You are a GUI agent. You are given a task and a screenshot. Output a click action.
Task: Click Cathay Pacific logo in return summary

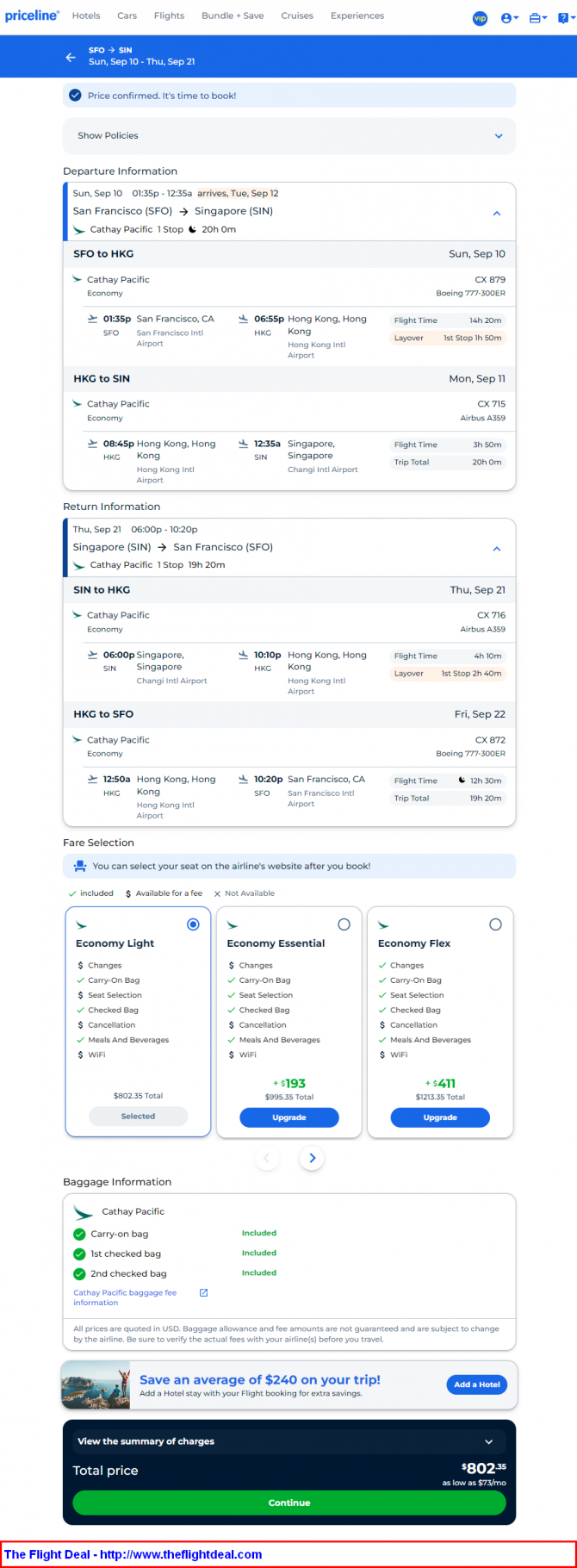(x=79, y=565)
